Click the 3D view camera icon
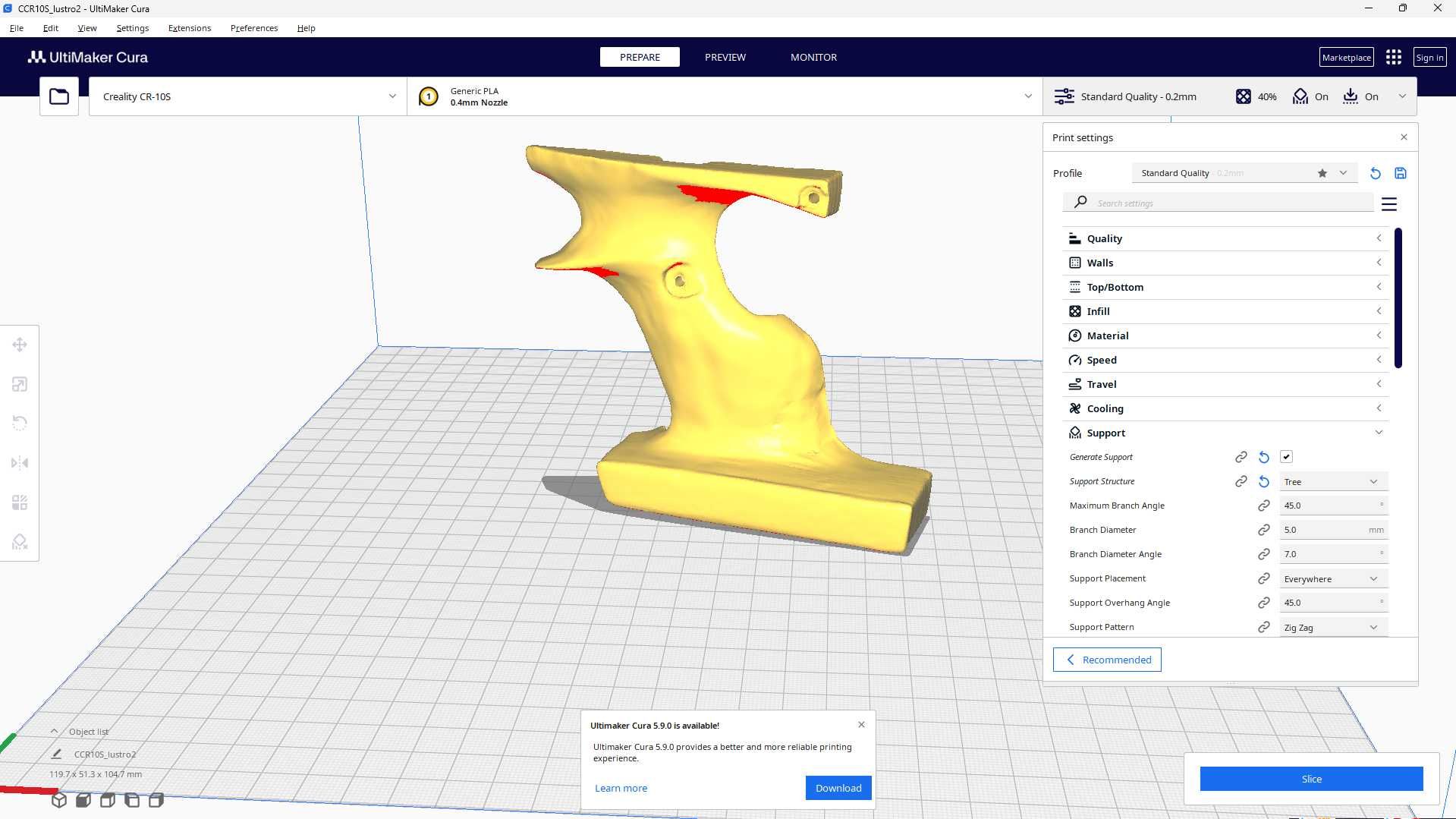The height and width of the screenshot is (819, 1456). click(59, 800)
